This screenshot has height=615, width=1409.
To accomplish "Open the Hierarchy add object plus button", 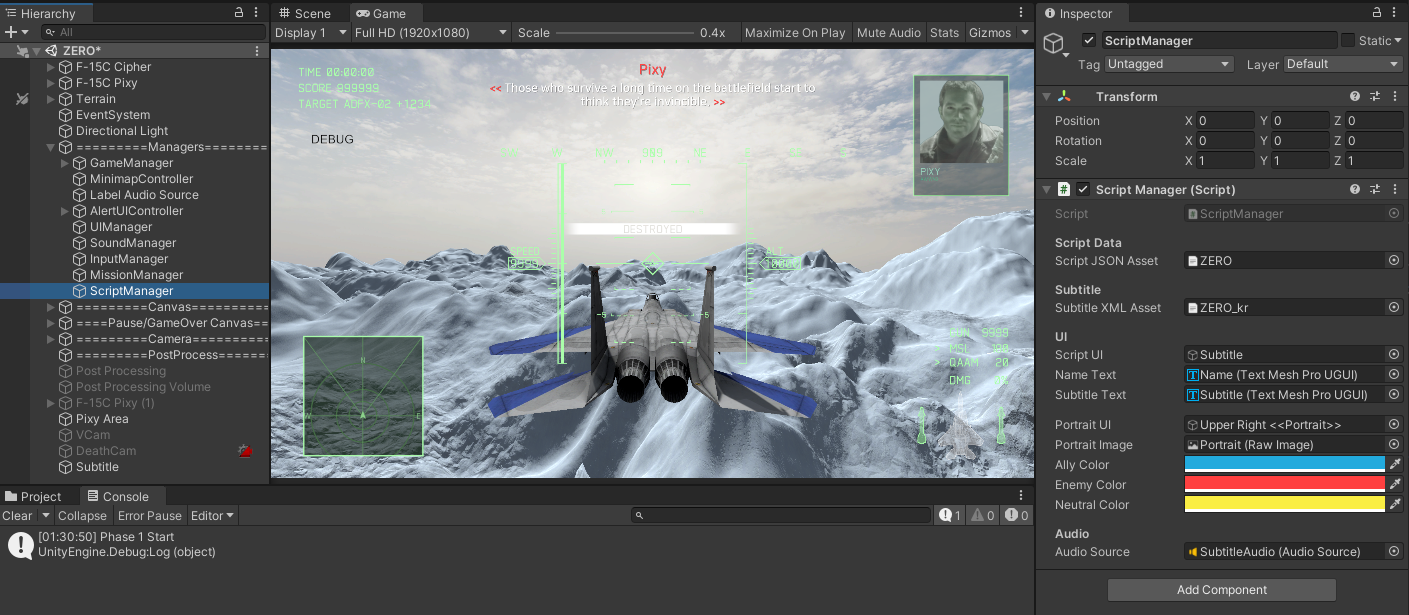I will (x=11, y=33).
